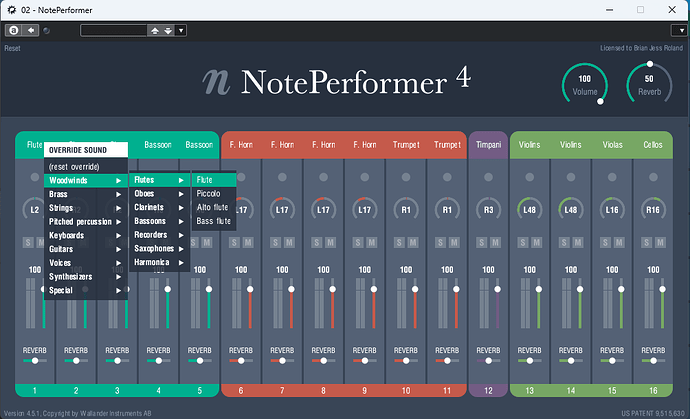The image size is (690, 419).
Task: Click the activity indicator dot on channel 7
Action: (x=282, y=177)
